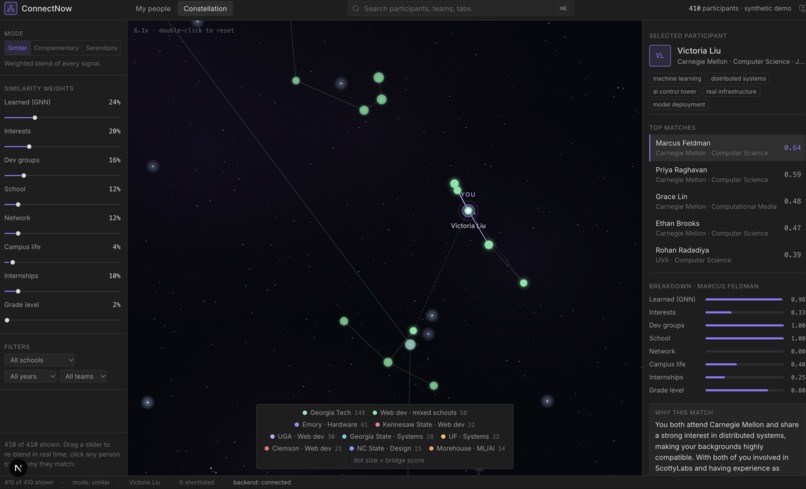Select Ethan Brooks in top matches

coord(726,228)
